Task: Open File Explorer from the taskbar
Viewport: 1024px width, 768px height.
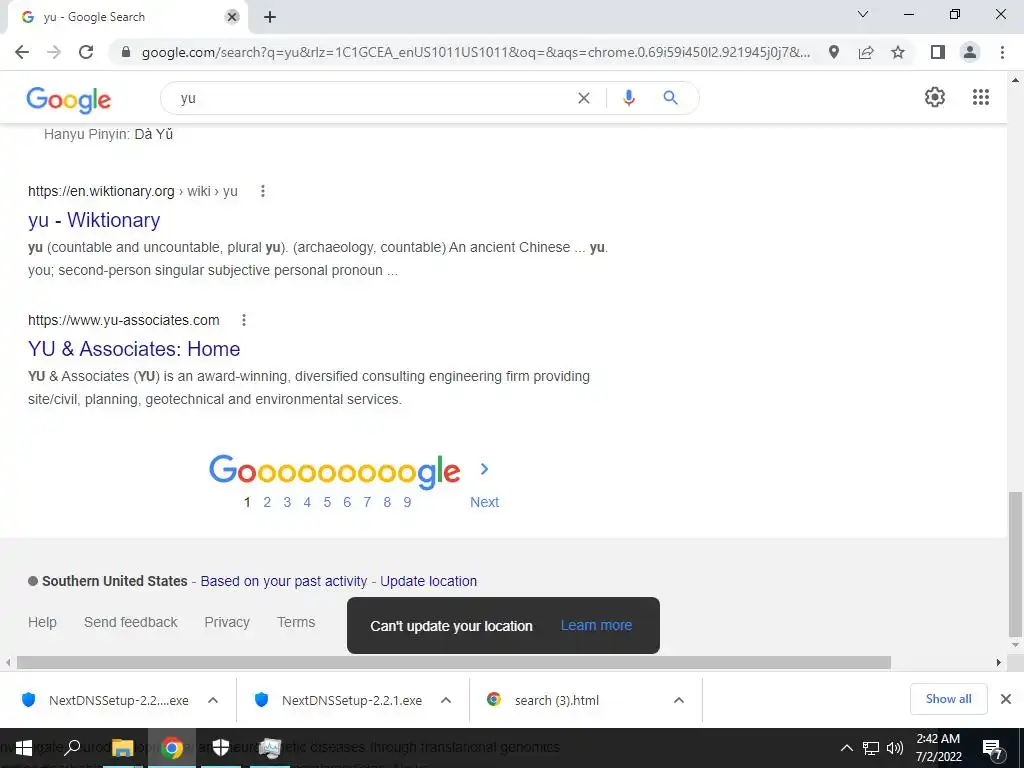Action: 122,748
